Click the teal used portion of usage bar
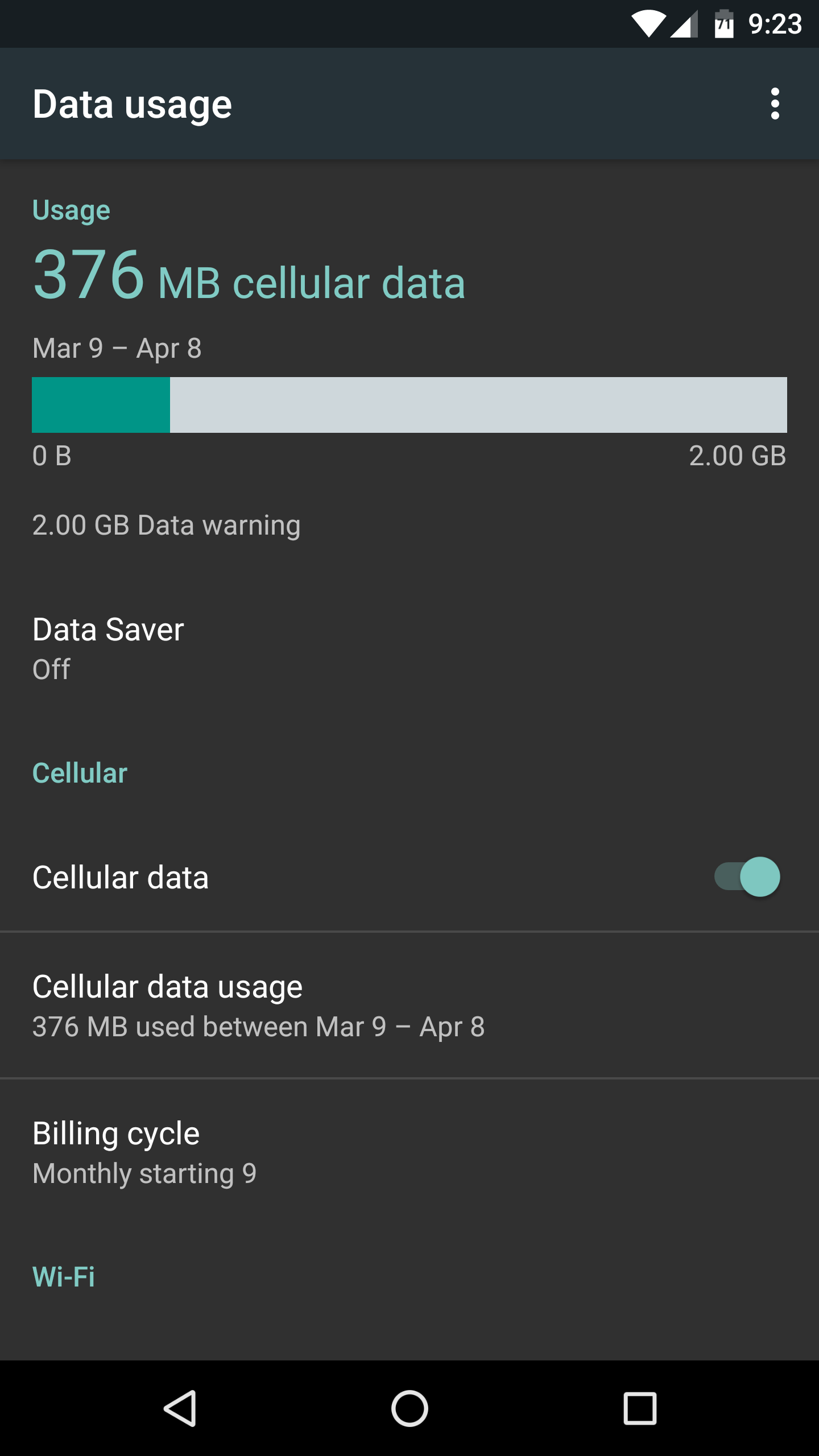Image resolution: width=819 pixels, height=1456 pixels. tap(101, 404)
